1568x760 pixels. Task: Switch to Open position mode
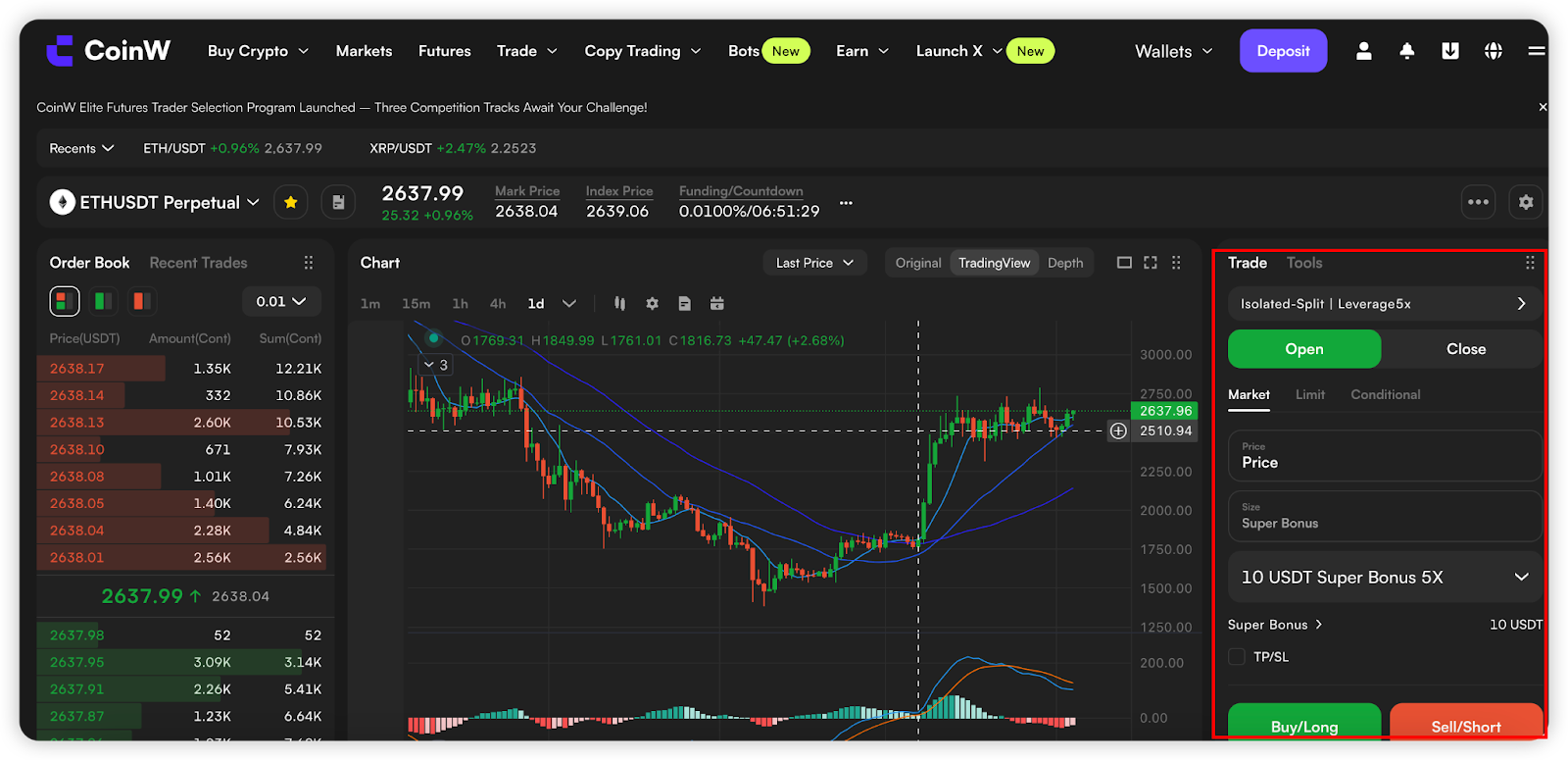click(1304, 349)
